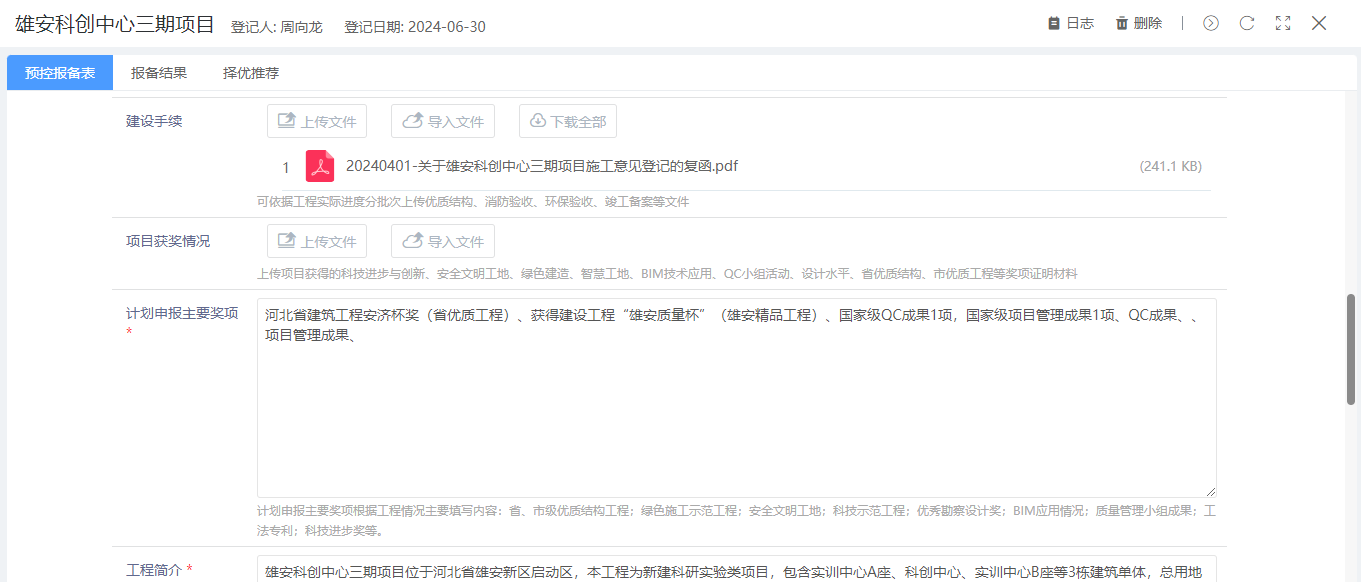Focus the 工程简介 text field
1361x582 pixels.
point(736,570)
